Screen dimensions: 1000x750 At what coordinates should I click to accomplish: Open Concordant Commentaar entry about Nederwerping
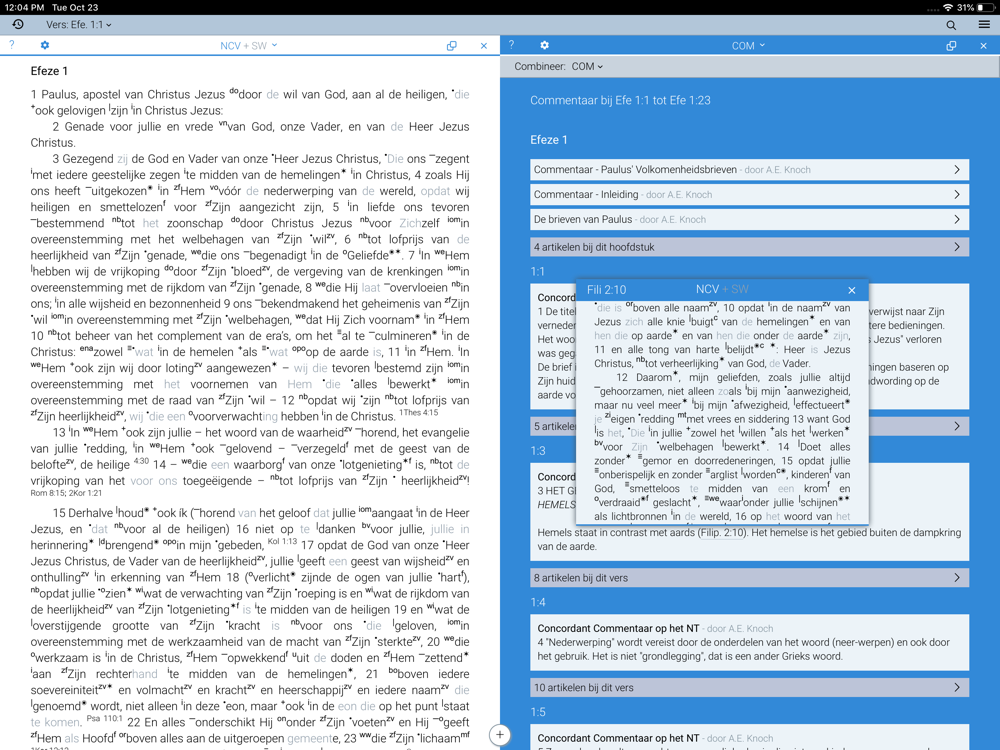[749, 642]
